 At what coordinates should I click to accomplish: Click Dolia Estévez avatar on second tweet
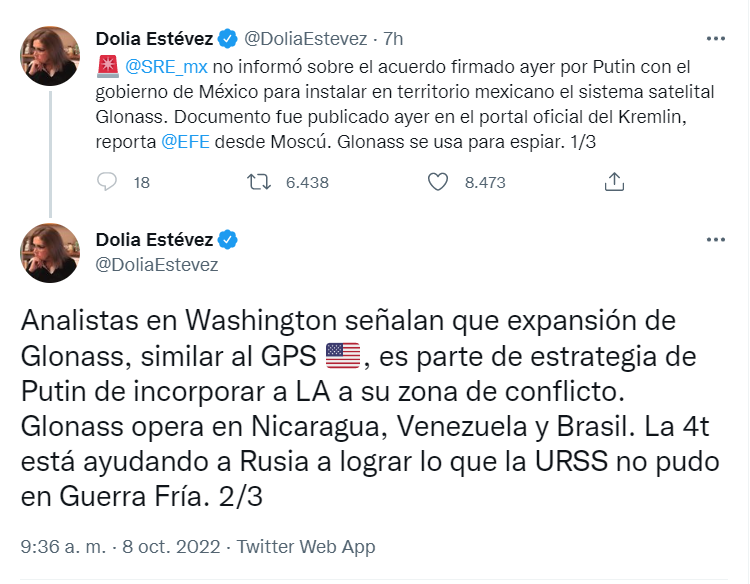[x=49, y=253]
